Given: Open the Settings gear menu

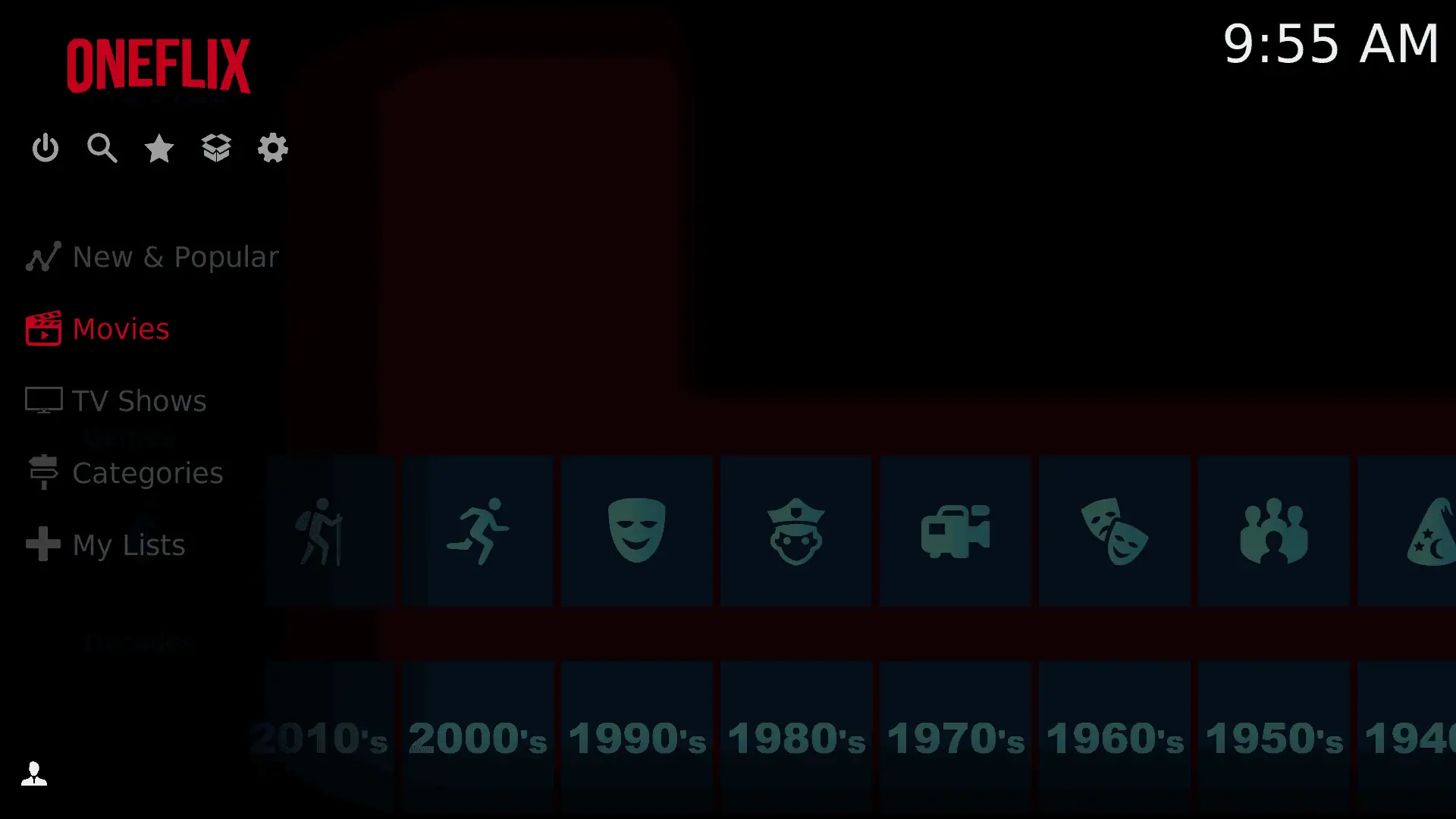Looking at the screenshot, I should (273, 148).
